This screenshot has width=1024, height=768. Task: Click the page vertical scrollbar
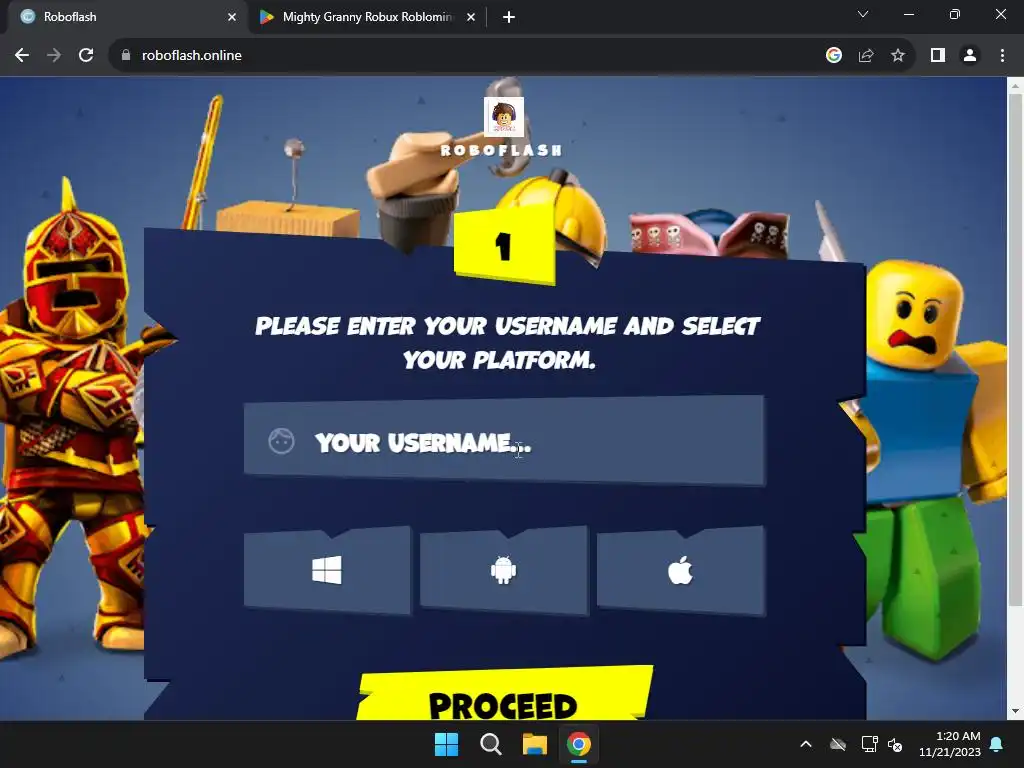1015,349
